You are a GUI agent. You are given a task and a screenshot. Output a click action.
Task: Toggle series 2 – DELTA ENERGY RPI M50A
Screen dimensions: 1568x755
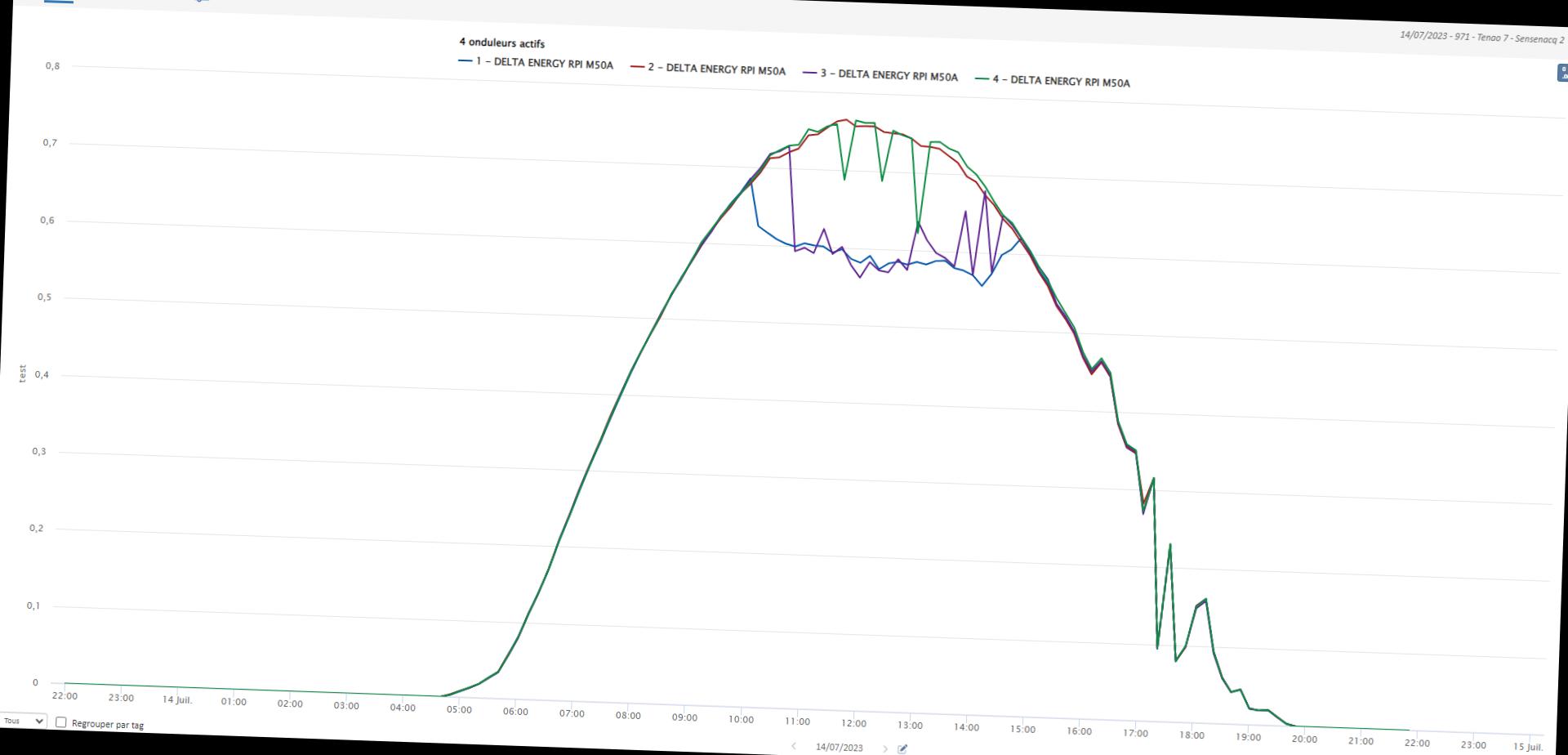(x=708, y=69)
